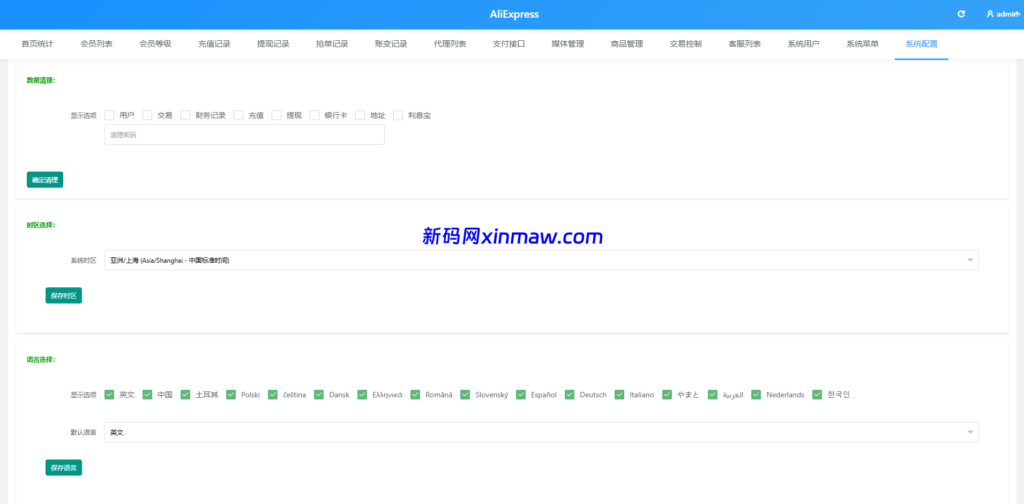Image resolution: width=1024 pixels, height=504 pixels.
Task: Switch to 会员列表 tab
Action: 97,44
